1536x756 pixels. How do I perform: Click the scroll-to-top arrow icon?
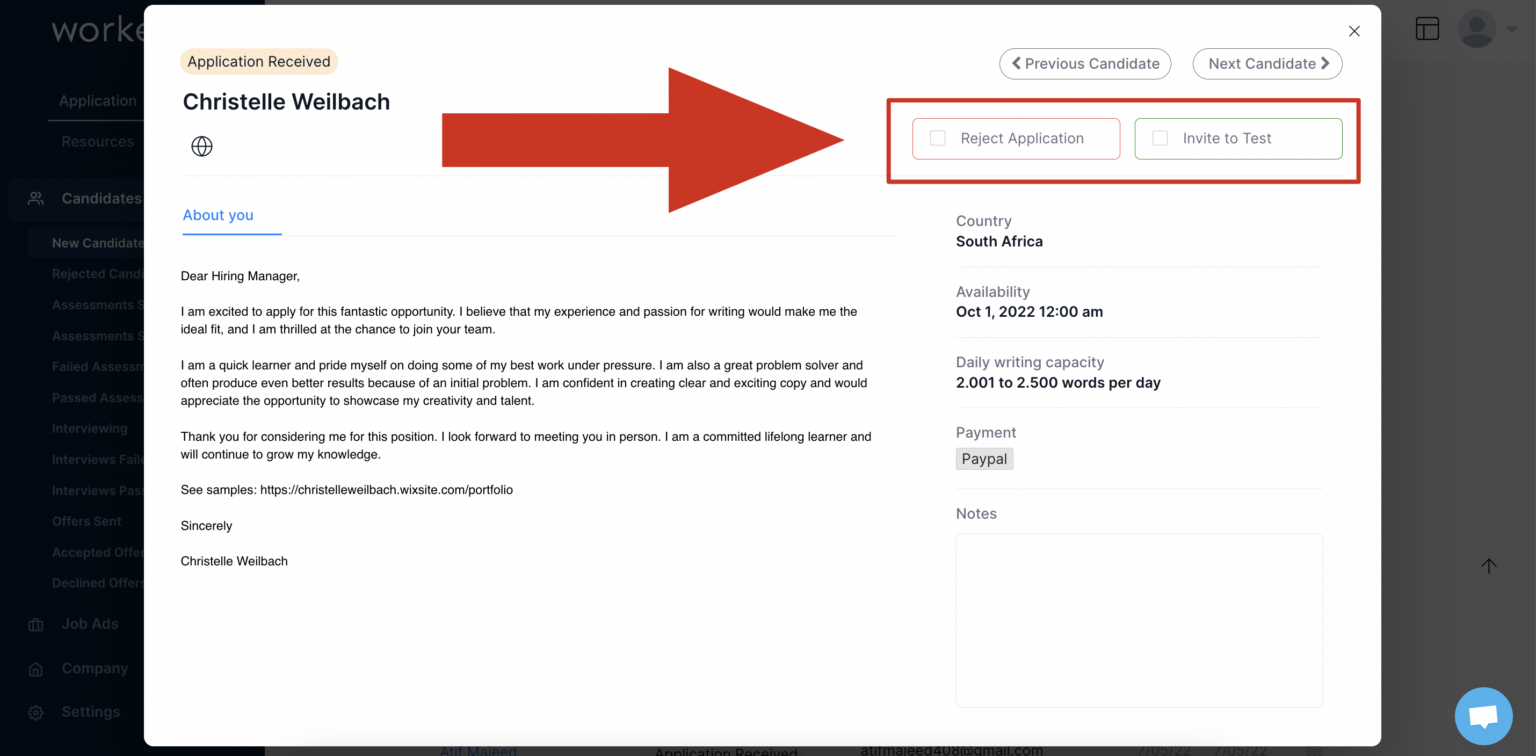1489,566
